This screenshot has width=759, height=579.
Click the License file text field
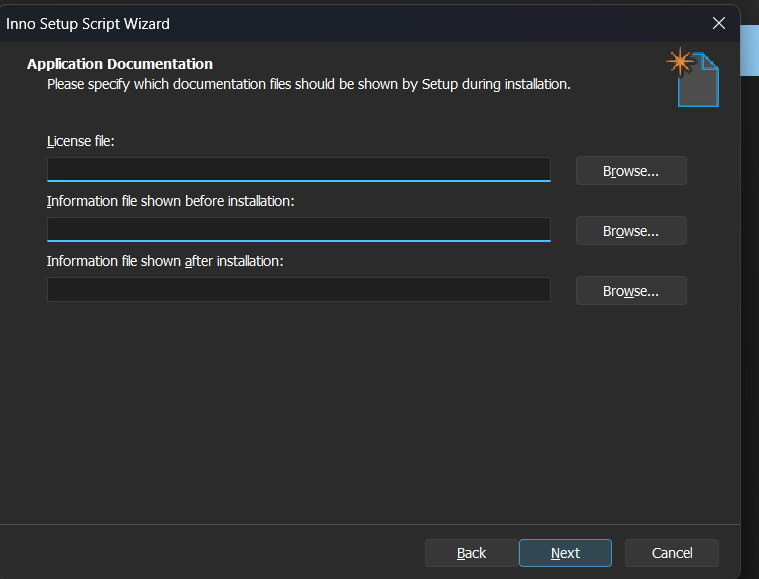click(x=299, y=169)
